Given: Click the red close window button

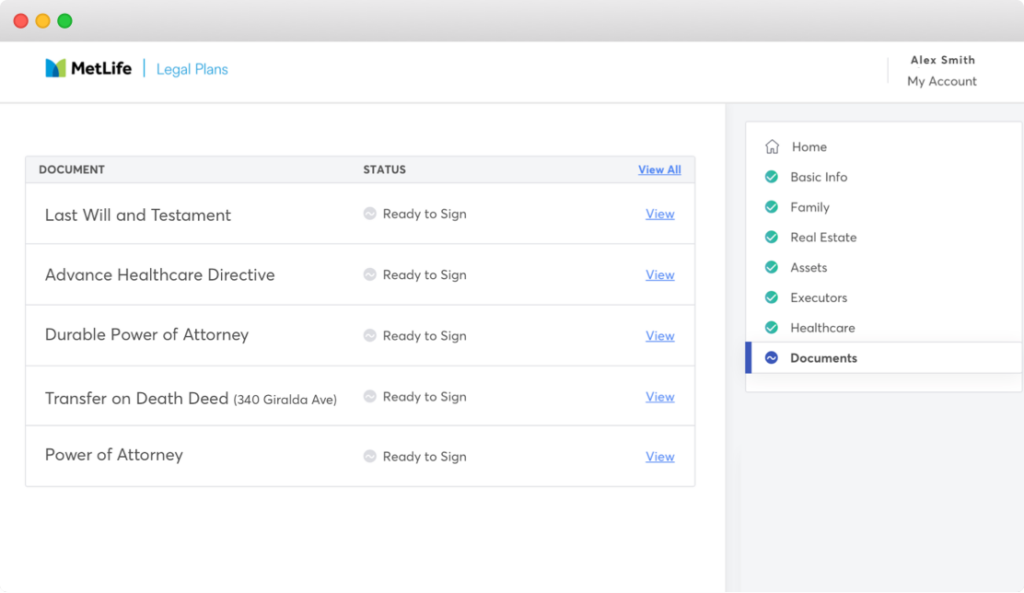Looking at the screenshot, I should (x=21, y=21).
